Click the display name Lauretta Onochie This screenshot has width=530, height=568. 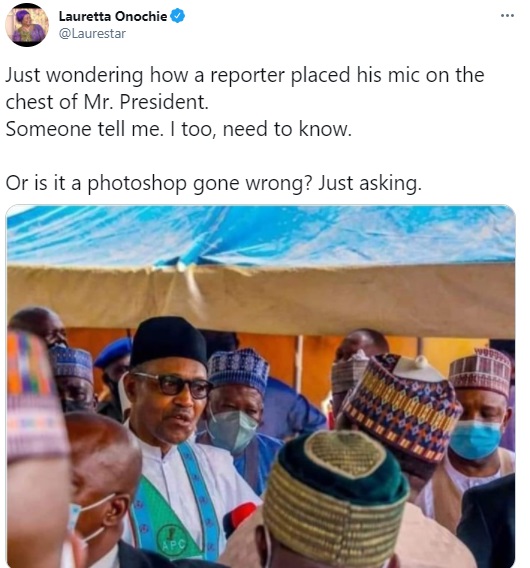point(113,16)
